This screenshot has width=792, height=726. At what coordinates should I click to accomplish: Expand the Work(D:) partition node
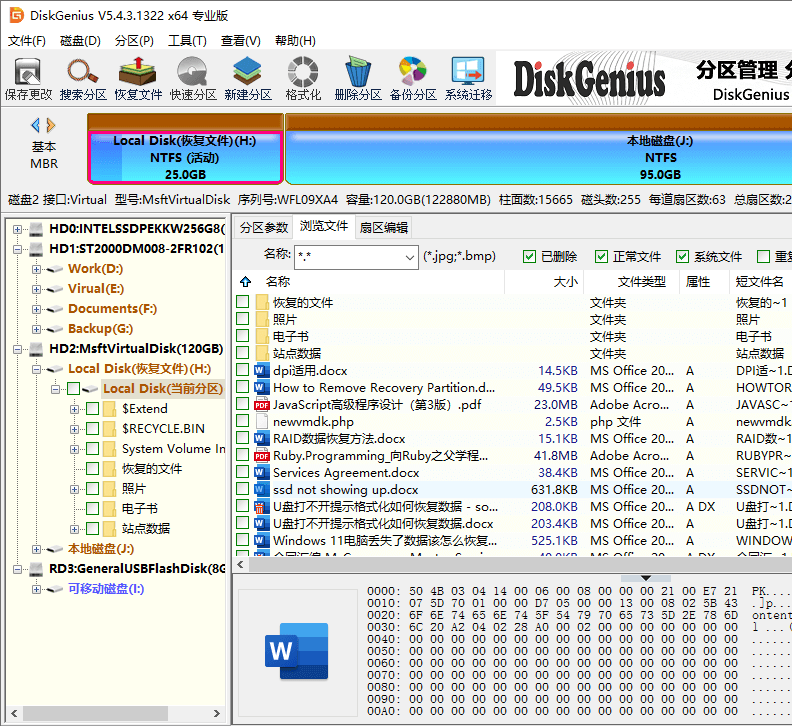36,269
